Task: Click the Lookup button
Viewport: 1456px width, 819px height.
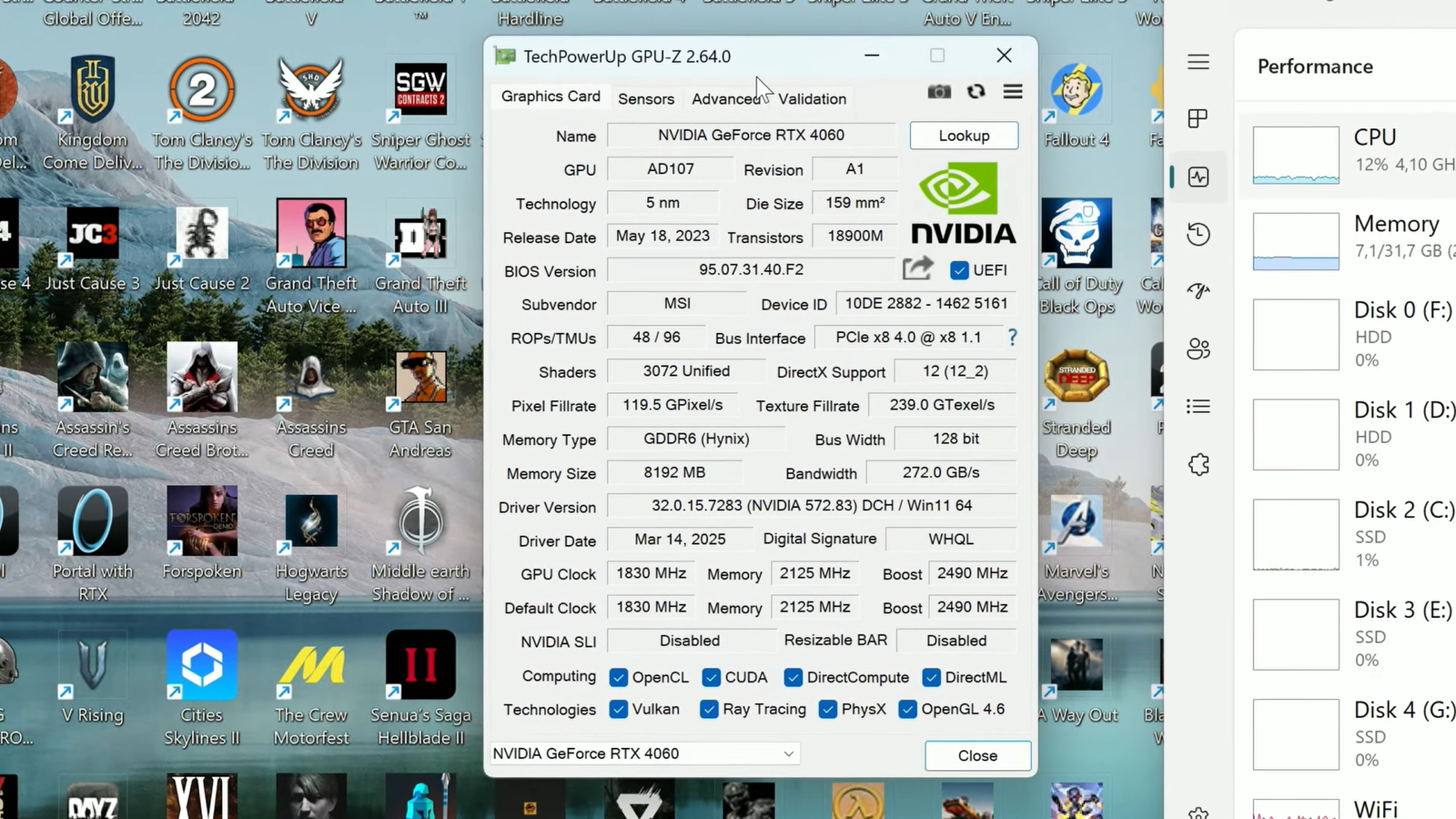Action: 964,136
